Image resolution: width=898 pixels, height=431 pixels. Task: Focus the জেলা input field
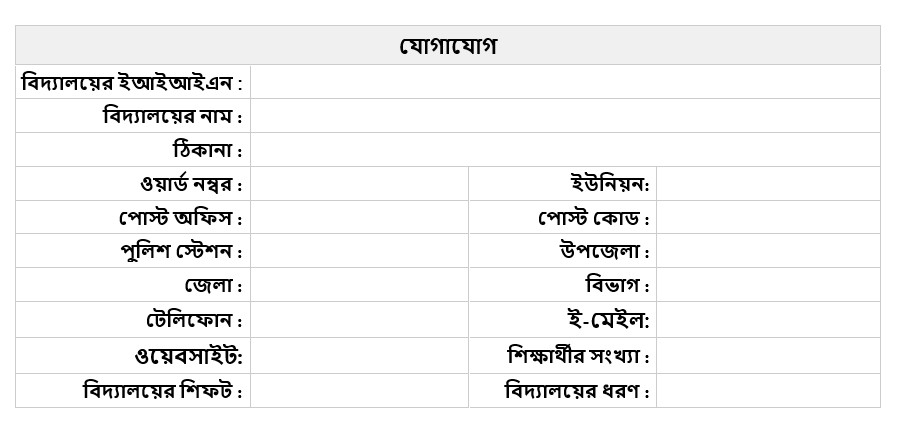point(359,285)
